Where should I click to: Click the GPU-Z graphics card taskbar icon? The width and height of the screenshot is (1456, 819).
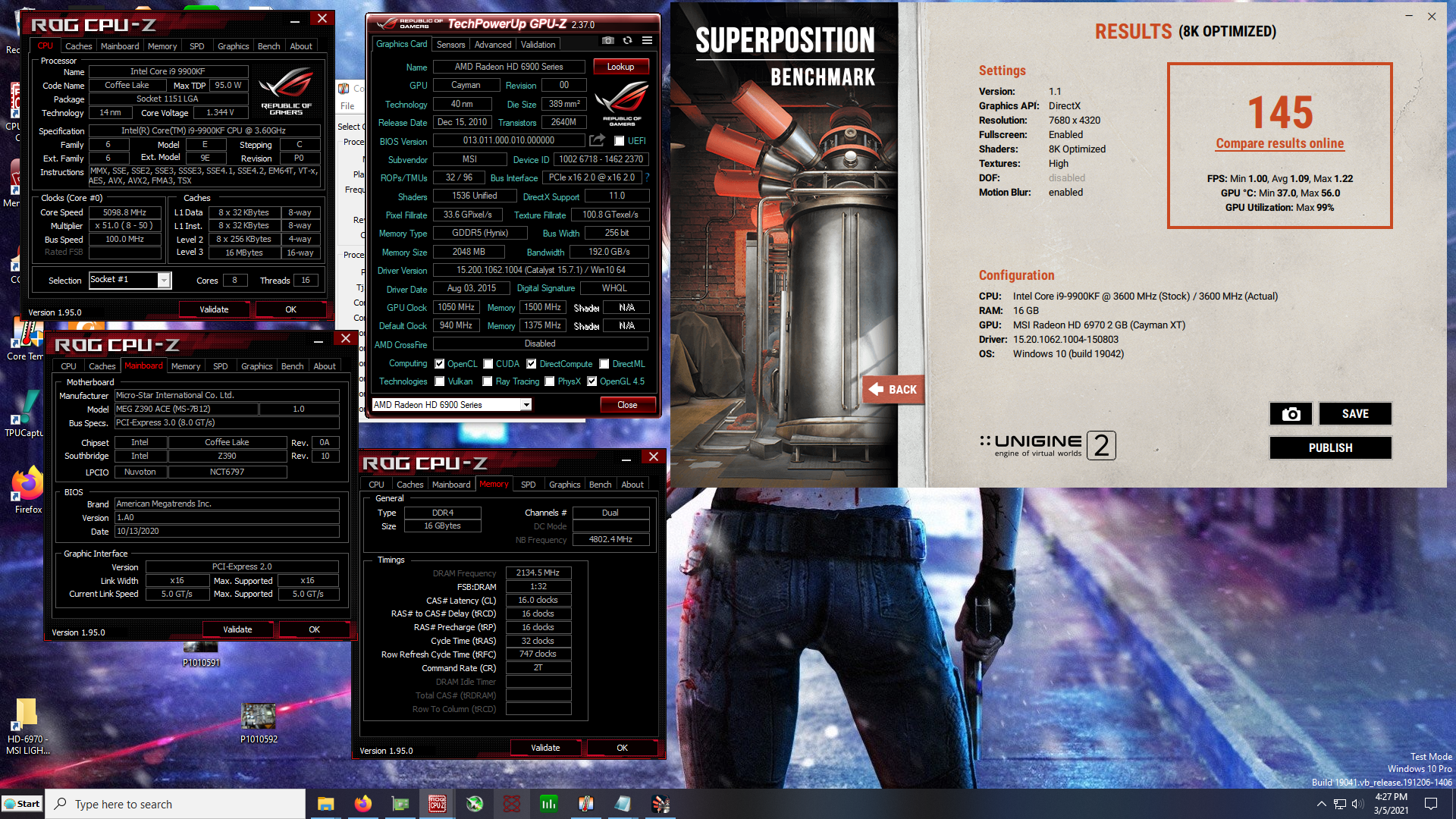click(x=400, y=804)
